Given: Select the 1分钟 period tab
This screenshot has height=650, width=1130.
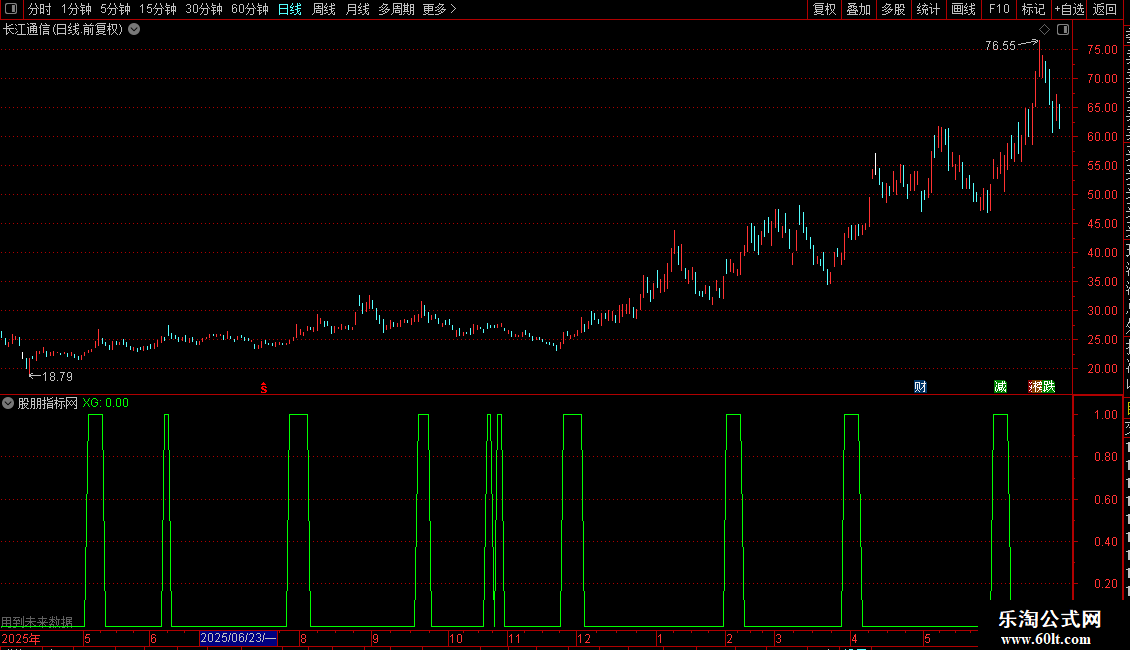Looking at the screenshot, I should click(x=76, y=9).
